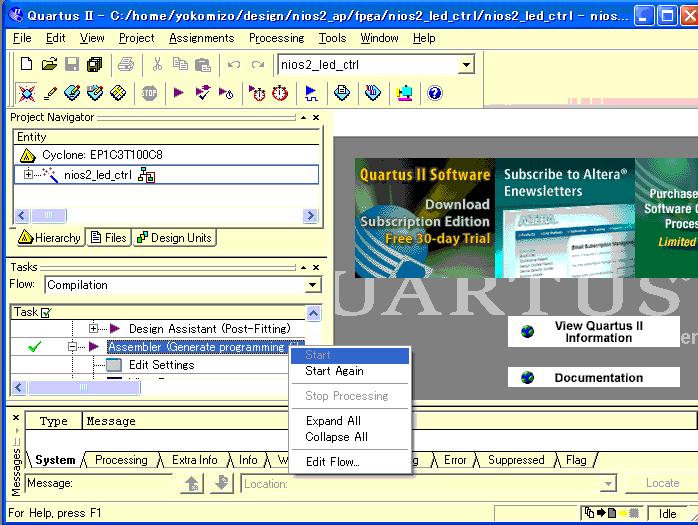Viewport: 698px width, 525px height.
Task: Click the Stop Processing stop-sign icon
Action: (149, 93)
